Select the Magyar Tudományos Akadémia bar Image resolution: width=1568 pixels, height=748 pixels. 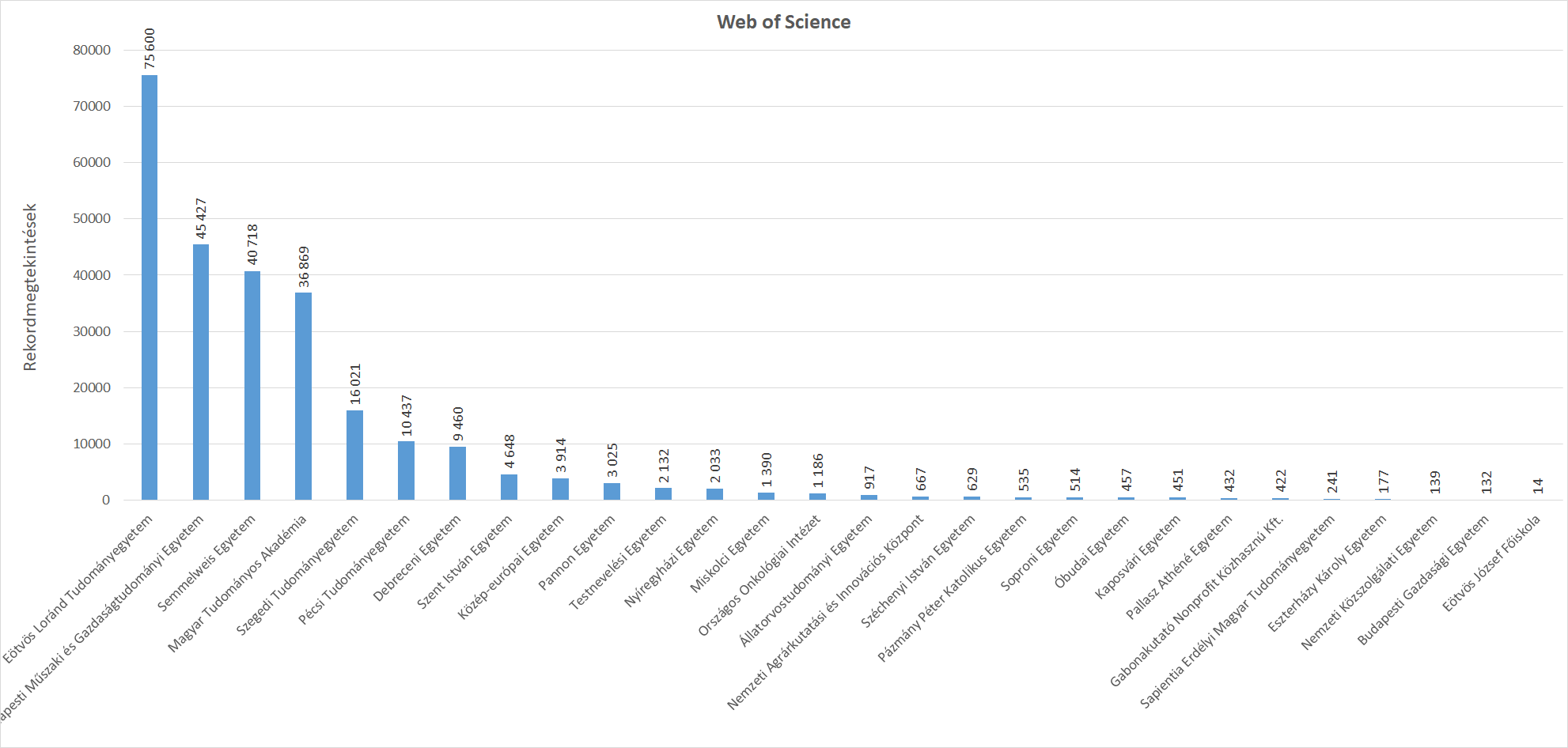pyautogui.click(x=303, y=395)
